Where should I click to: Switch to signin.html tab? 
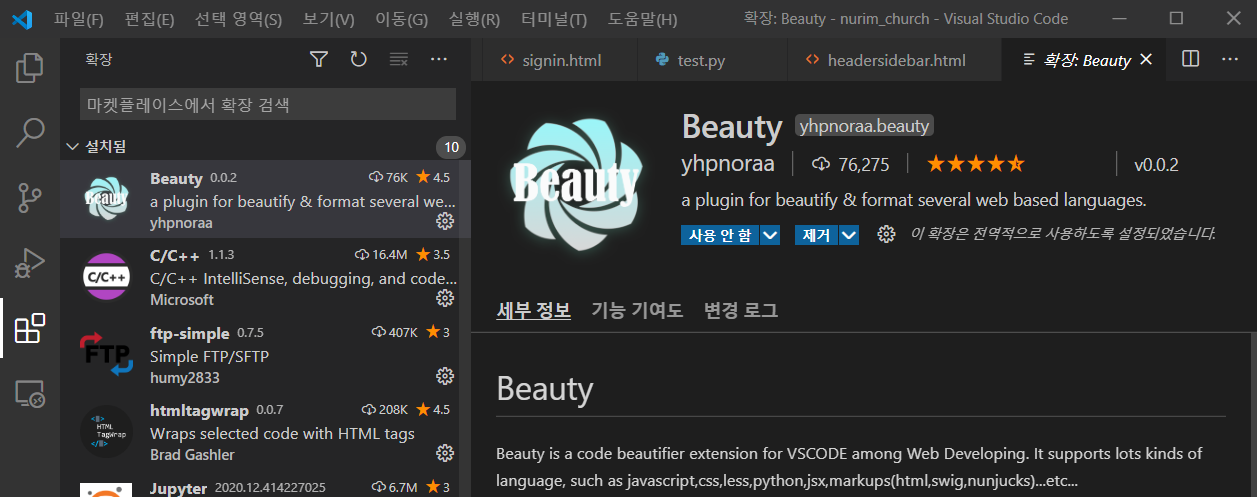coord(560,60)
